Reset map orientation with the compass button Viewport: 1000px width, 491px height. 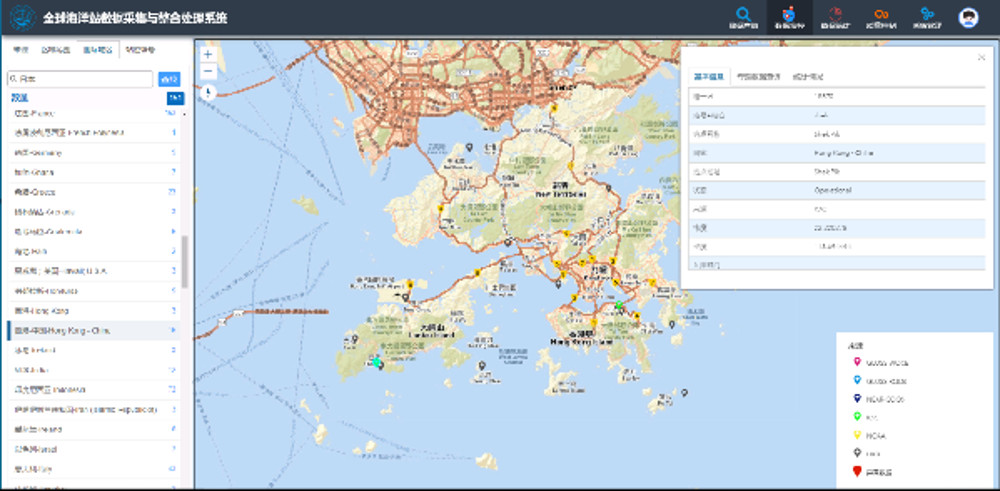[207, 92]
